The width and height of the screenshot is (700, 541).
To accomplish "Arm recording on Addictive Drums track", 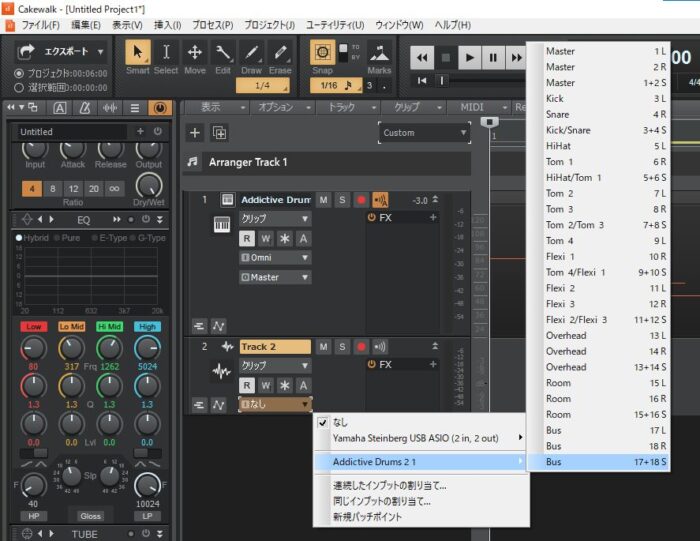I will coord(361,200).
